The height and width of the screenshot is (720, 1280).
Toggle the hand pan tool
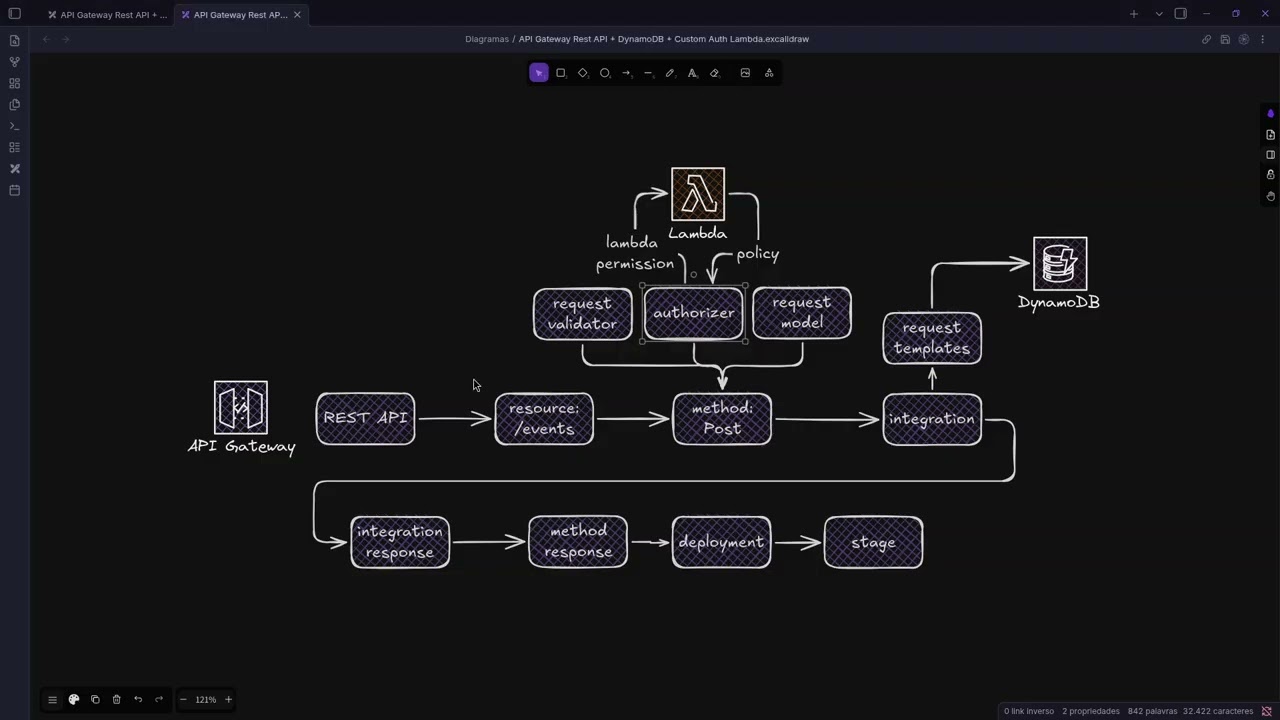(x=1270, y=196)
